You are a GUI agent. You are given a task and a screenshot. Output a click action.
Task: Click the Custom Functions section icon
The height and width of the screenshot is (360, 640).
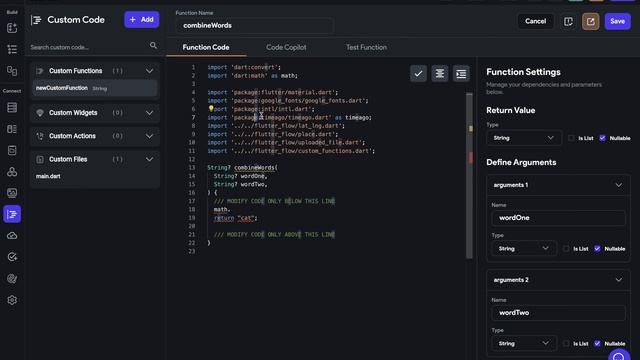click(x=40, y=71)
